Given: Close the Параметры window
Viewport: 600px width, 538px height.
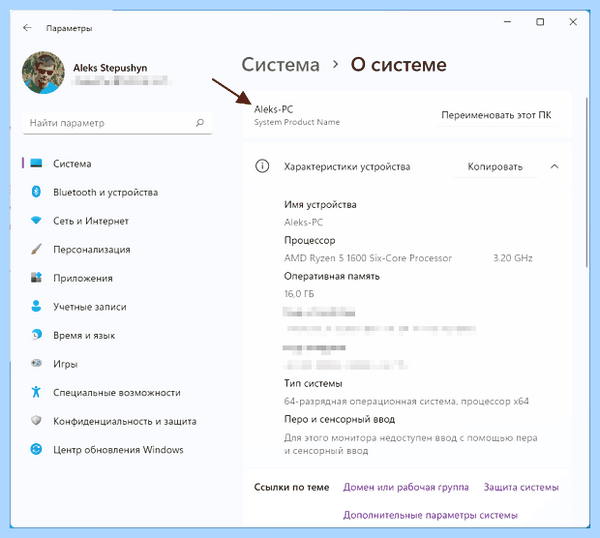Looking at the screenshot, I should (x=573, y=22).
